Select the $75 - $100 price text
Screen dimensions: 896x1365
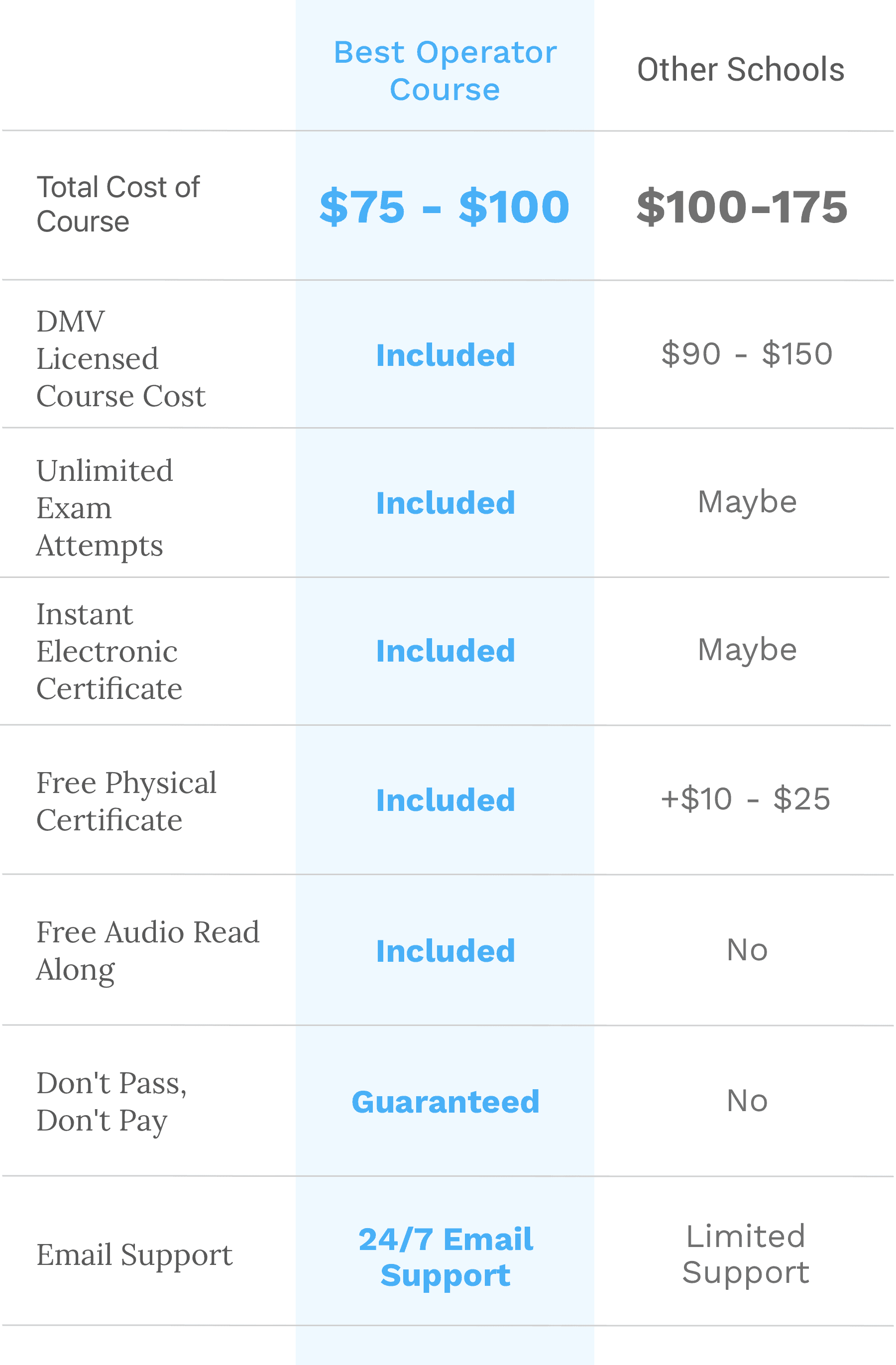(445, 207)
